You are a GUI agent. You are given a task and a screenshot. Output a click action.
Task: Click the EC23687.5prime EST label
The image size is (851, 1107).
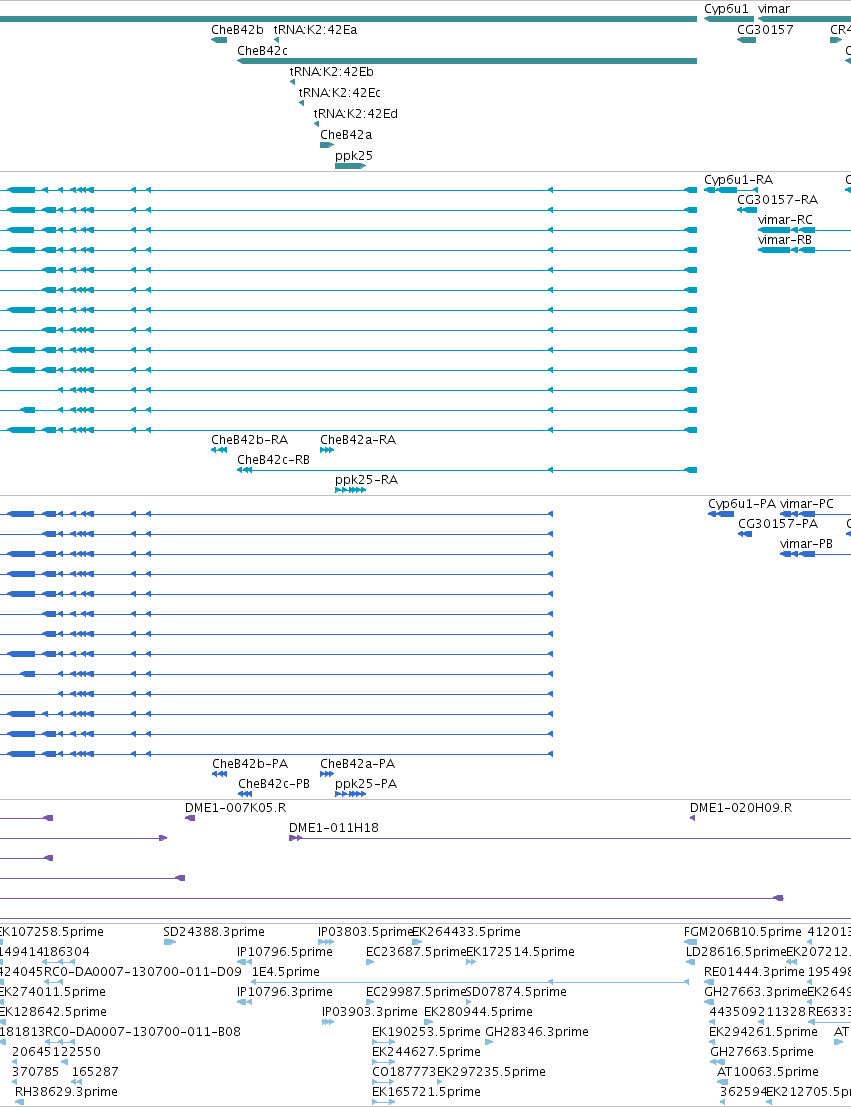(x=416, y=952)
